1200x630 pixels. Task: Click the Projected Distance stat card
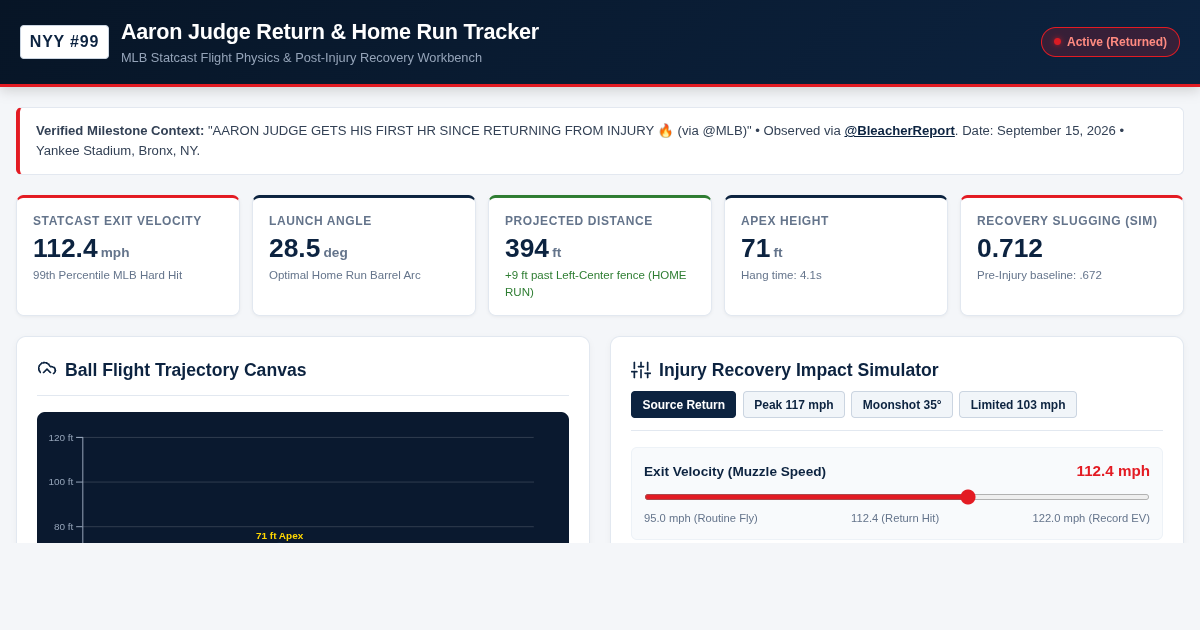point(600,256)
